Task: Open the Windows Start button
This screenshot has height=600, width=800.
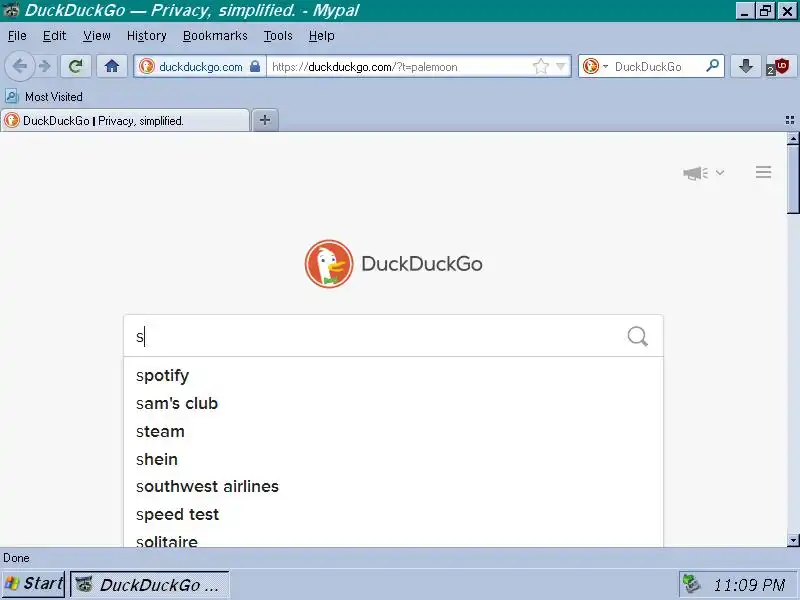Action: [x=33, y=584]
